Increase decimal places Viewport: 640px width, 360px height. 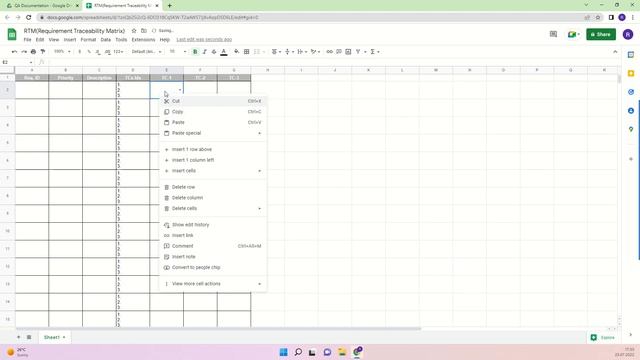point(107,52)
